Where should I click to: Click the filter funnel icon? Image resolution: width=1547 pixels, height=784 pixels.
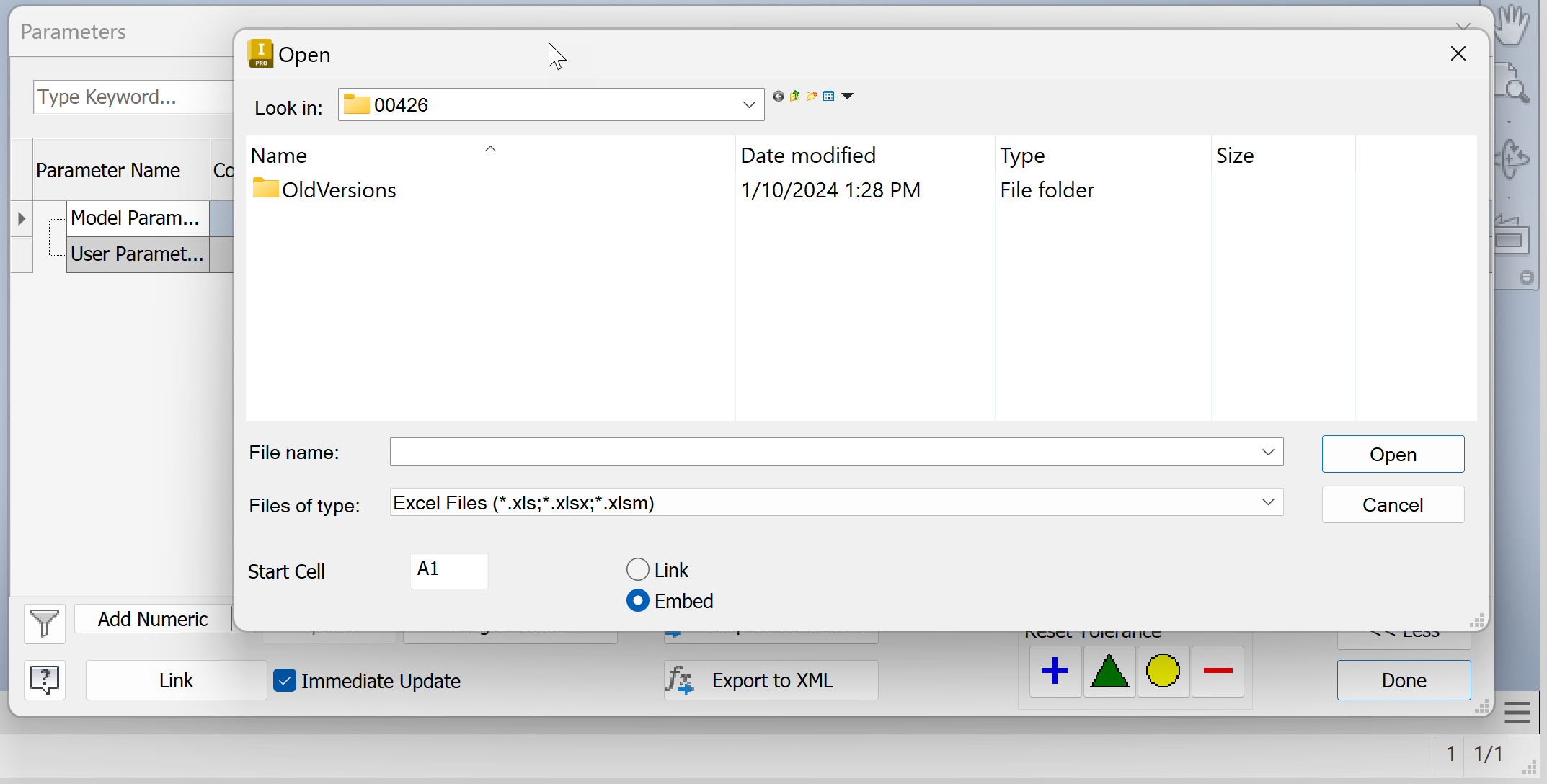(x=45, y=623)
